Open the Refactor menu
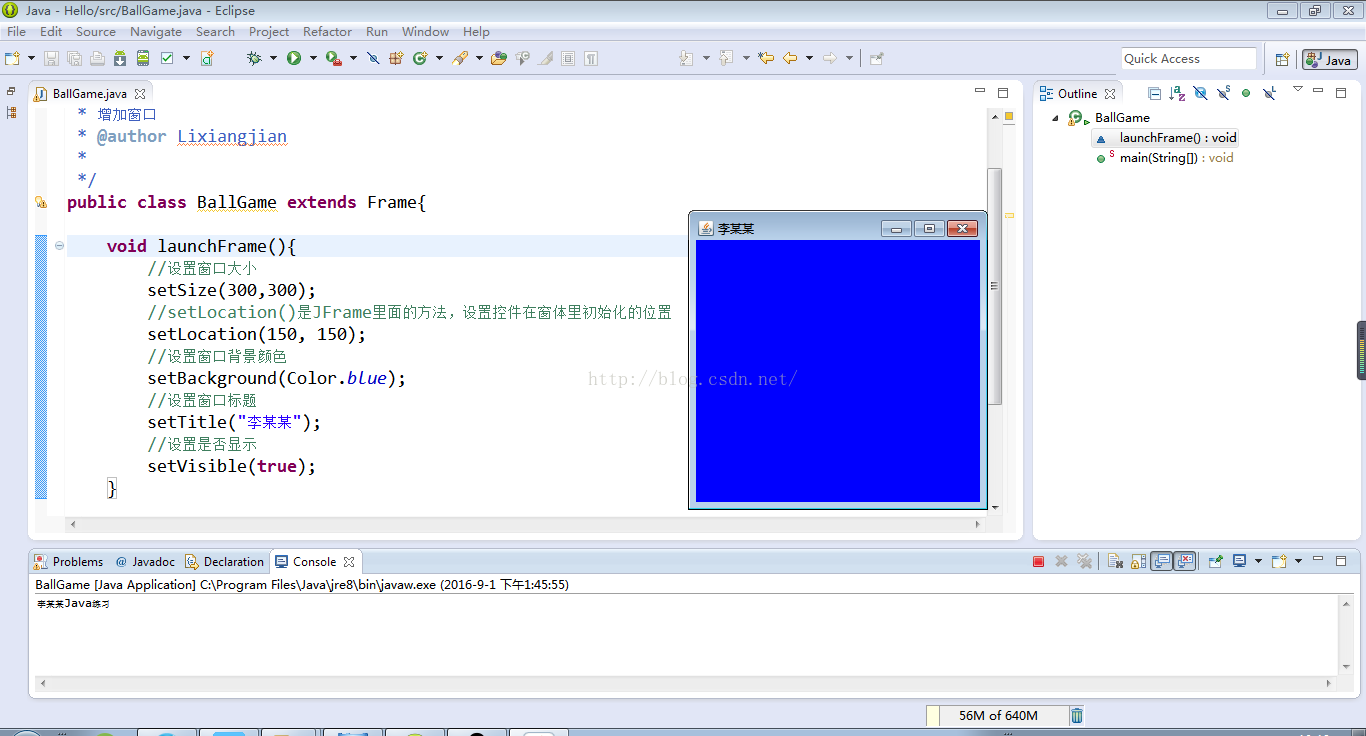The width and height of the screenshot is (1366, 736). coord(327,31)
